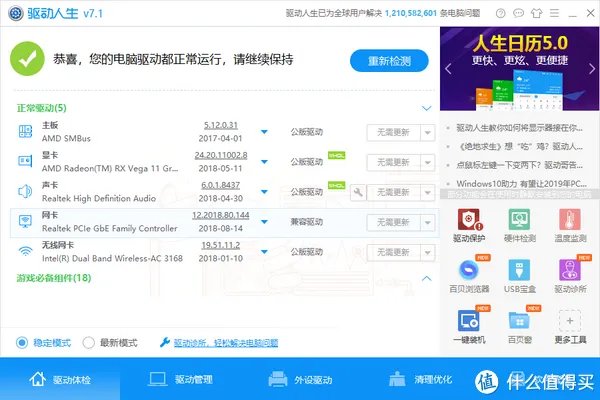Click the 无需更新 button for Intel Wireless-AC 3168
This screenshot has height=400, width=600.
pos(393,252)
